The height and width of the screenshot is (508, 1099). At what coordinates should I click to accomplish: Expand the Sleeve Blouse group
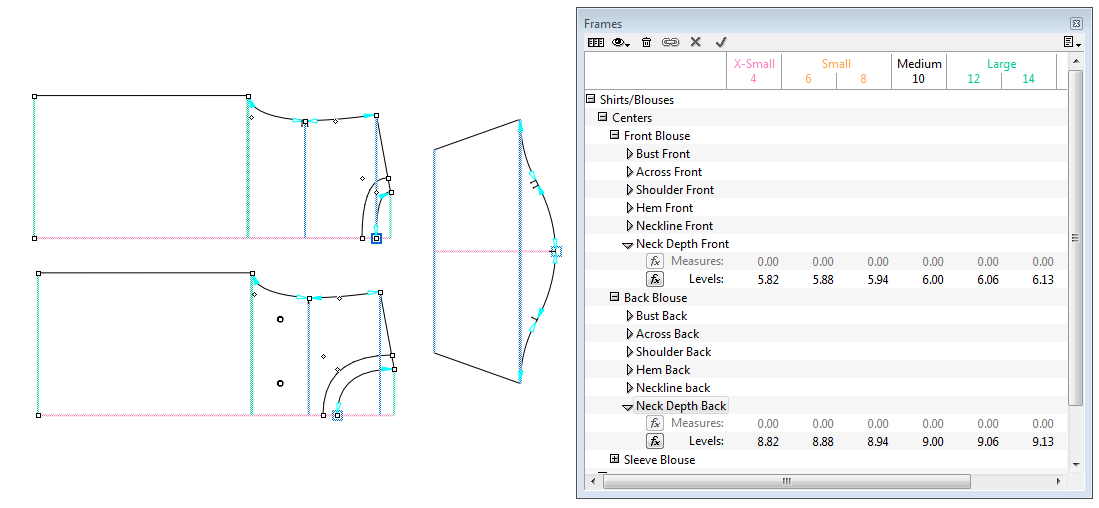coord(615,460)
